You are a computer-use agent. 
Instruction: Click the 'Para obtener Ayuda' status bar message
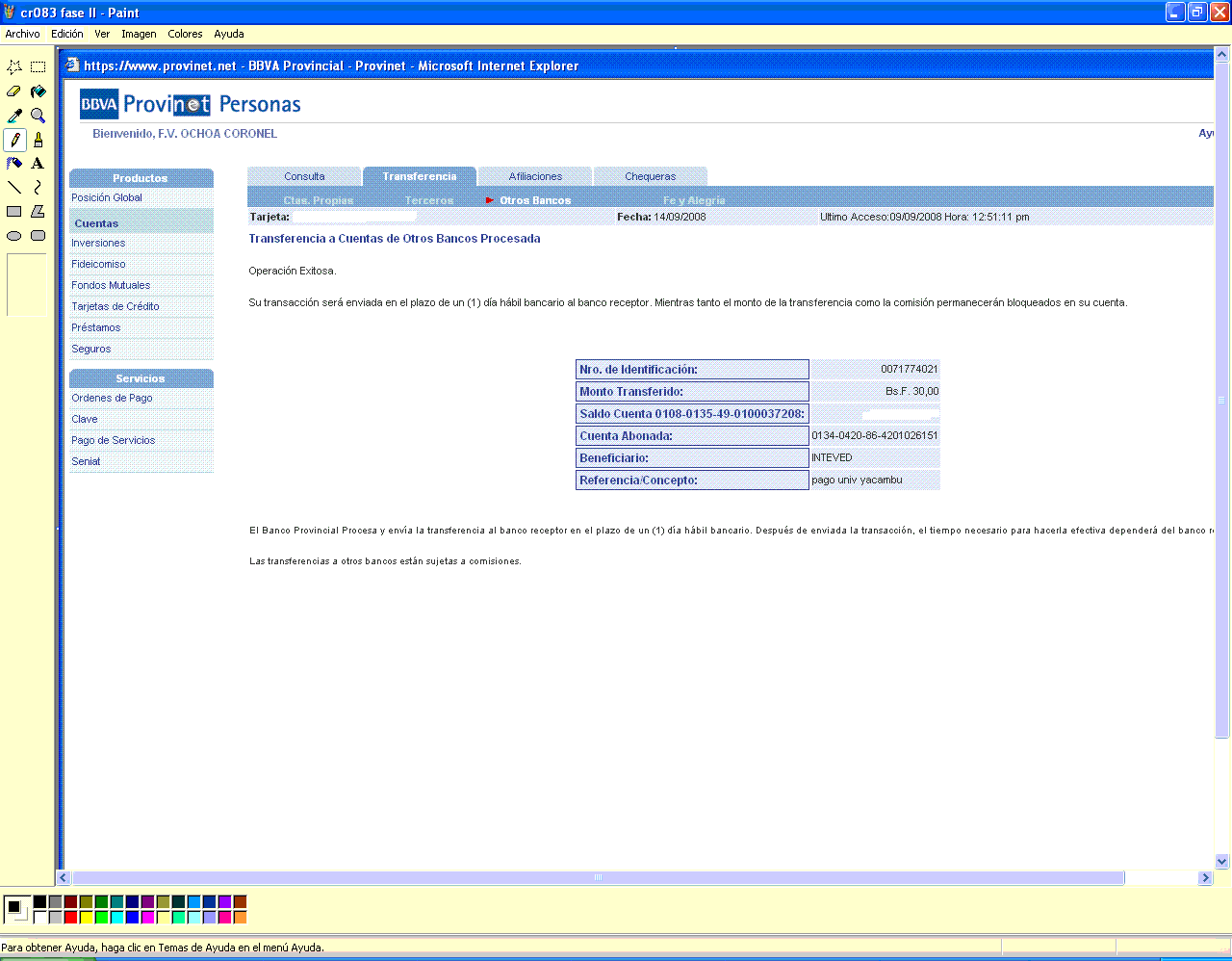(x=163, y=948)
